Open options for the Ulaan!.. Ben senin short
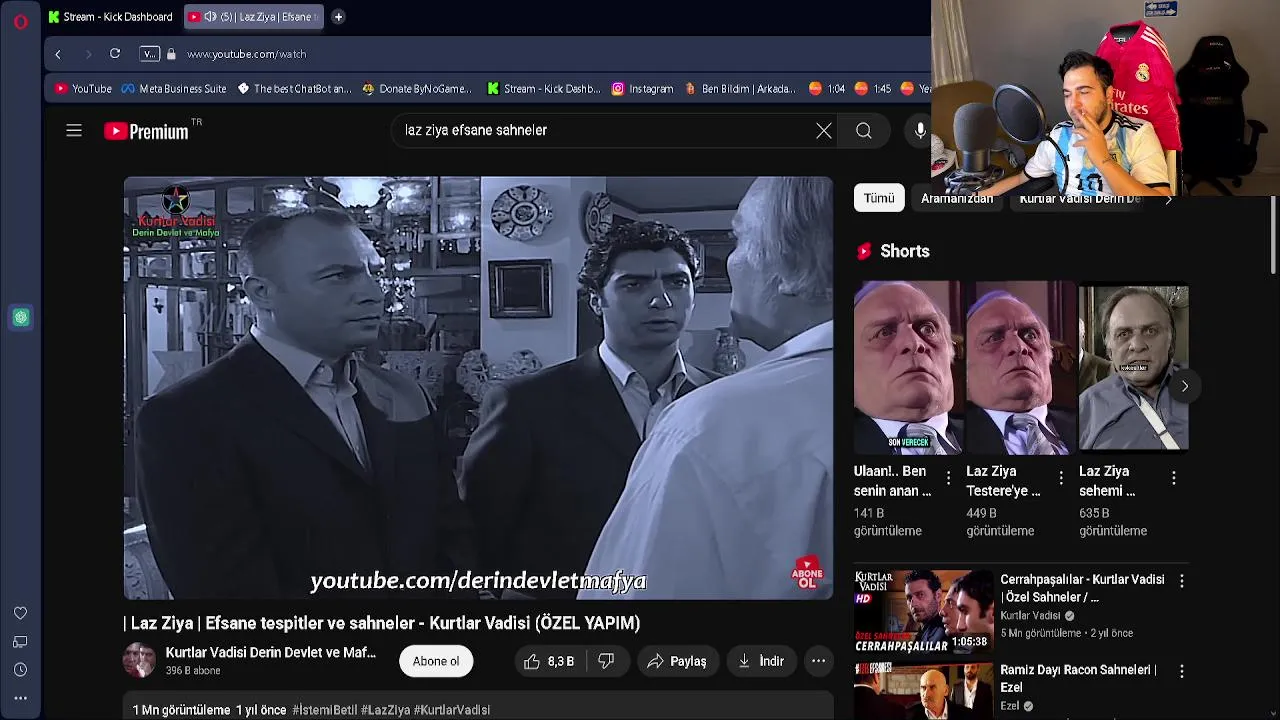Image resolution: width=1280 pixels, height=720 pixels. 948,478
